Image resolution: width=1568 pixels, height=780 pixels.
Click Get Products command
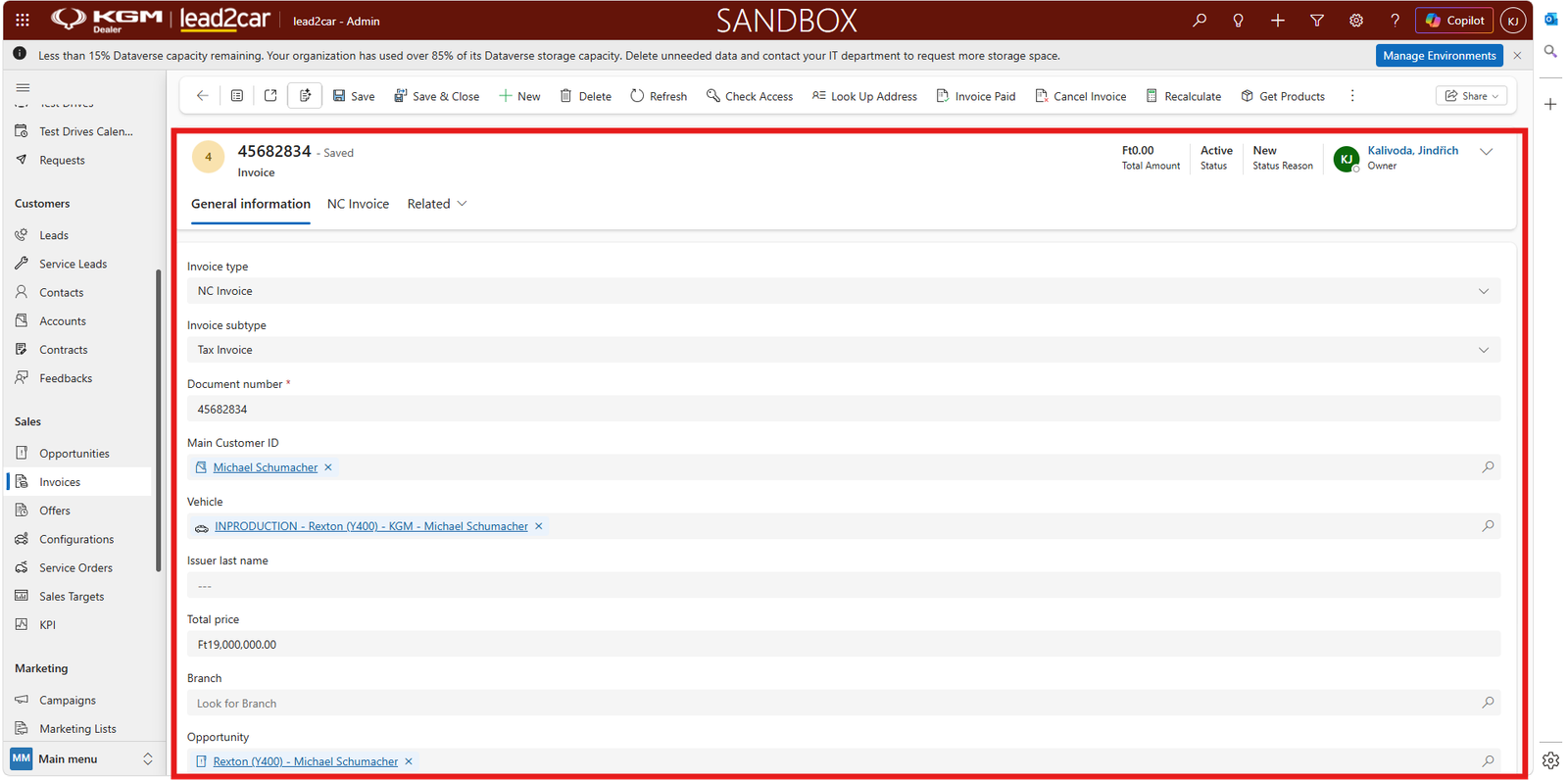click(1283, 96)
